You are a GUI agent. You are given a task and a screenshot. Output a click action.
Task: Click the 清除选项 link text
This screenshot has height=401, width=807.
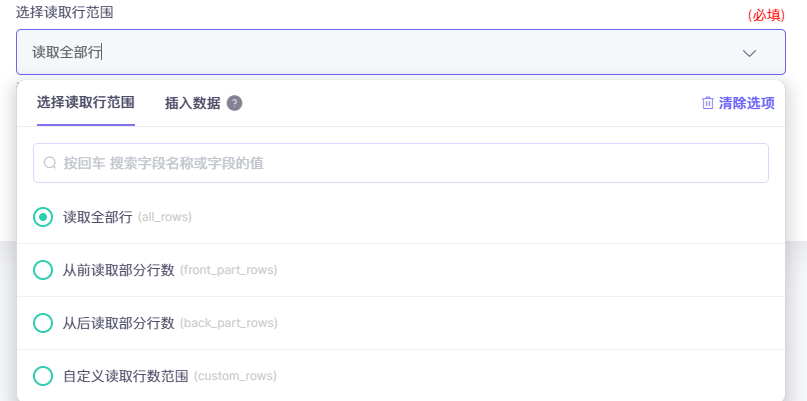[x=747, y=102]
